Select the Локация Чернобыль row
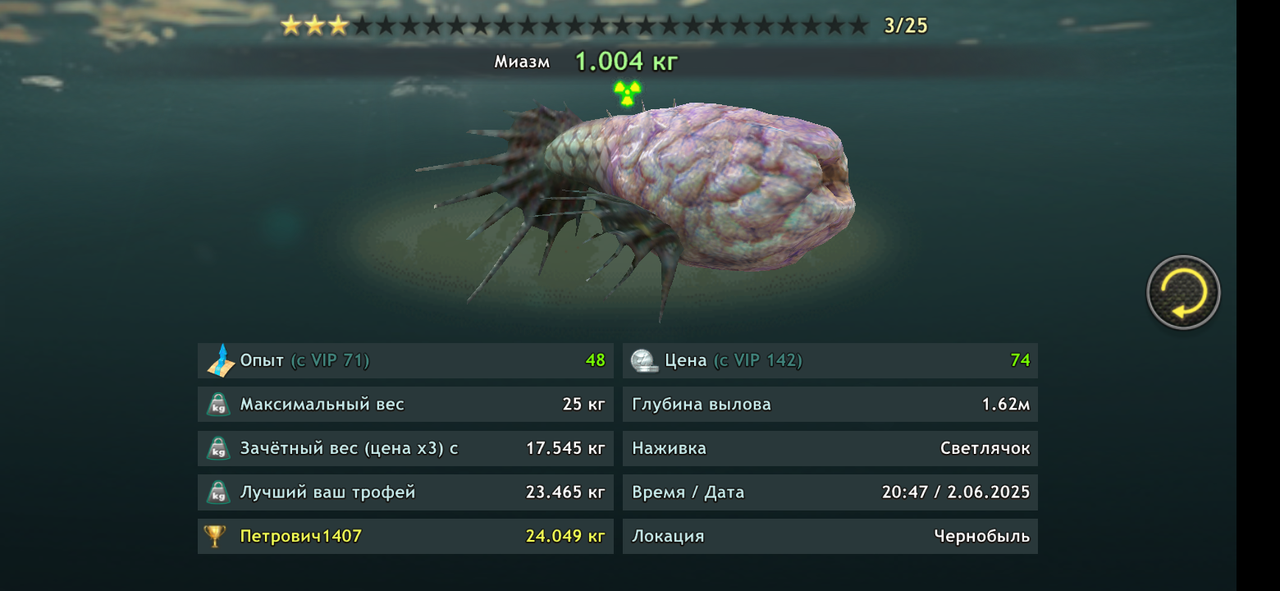Viewport: 1280px width, 591px height. tap(830, 536)
